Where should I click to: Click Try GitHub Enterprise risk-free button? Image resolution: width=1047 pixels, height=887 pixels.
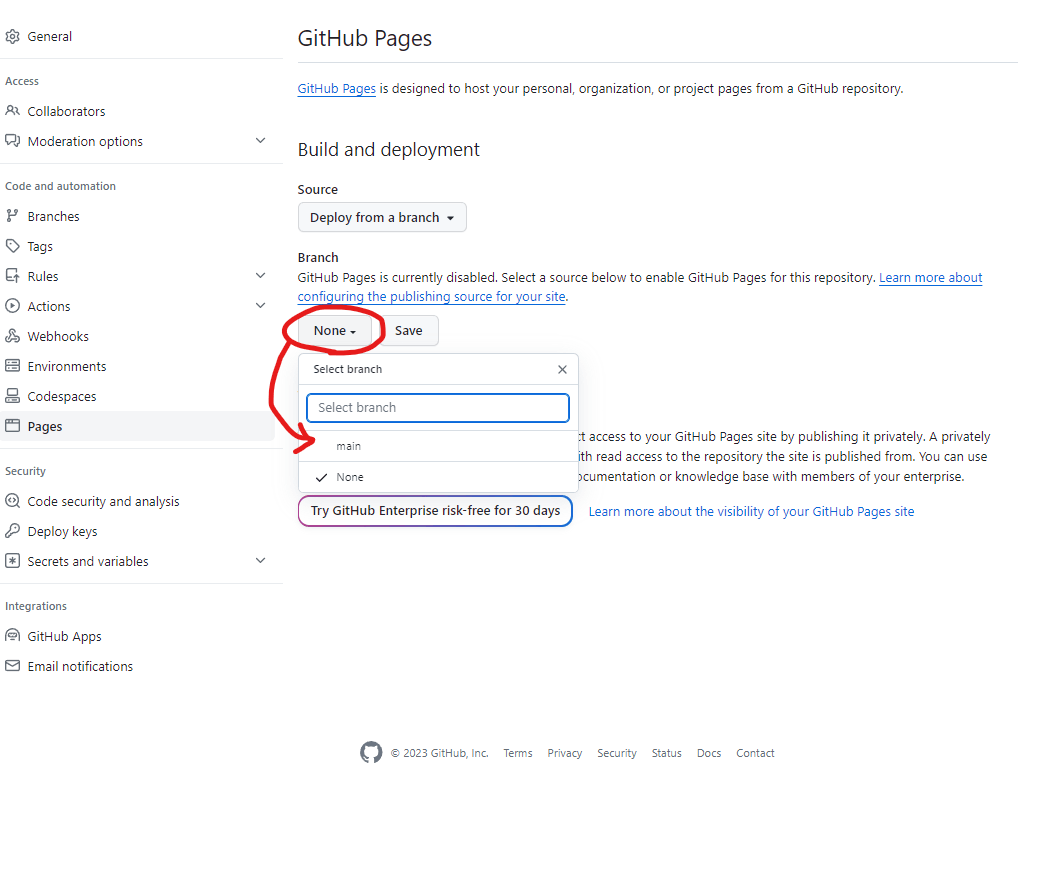(435, 510)
